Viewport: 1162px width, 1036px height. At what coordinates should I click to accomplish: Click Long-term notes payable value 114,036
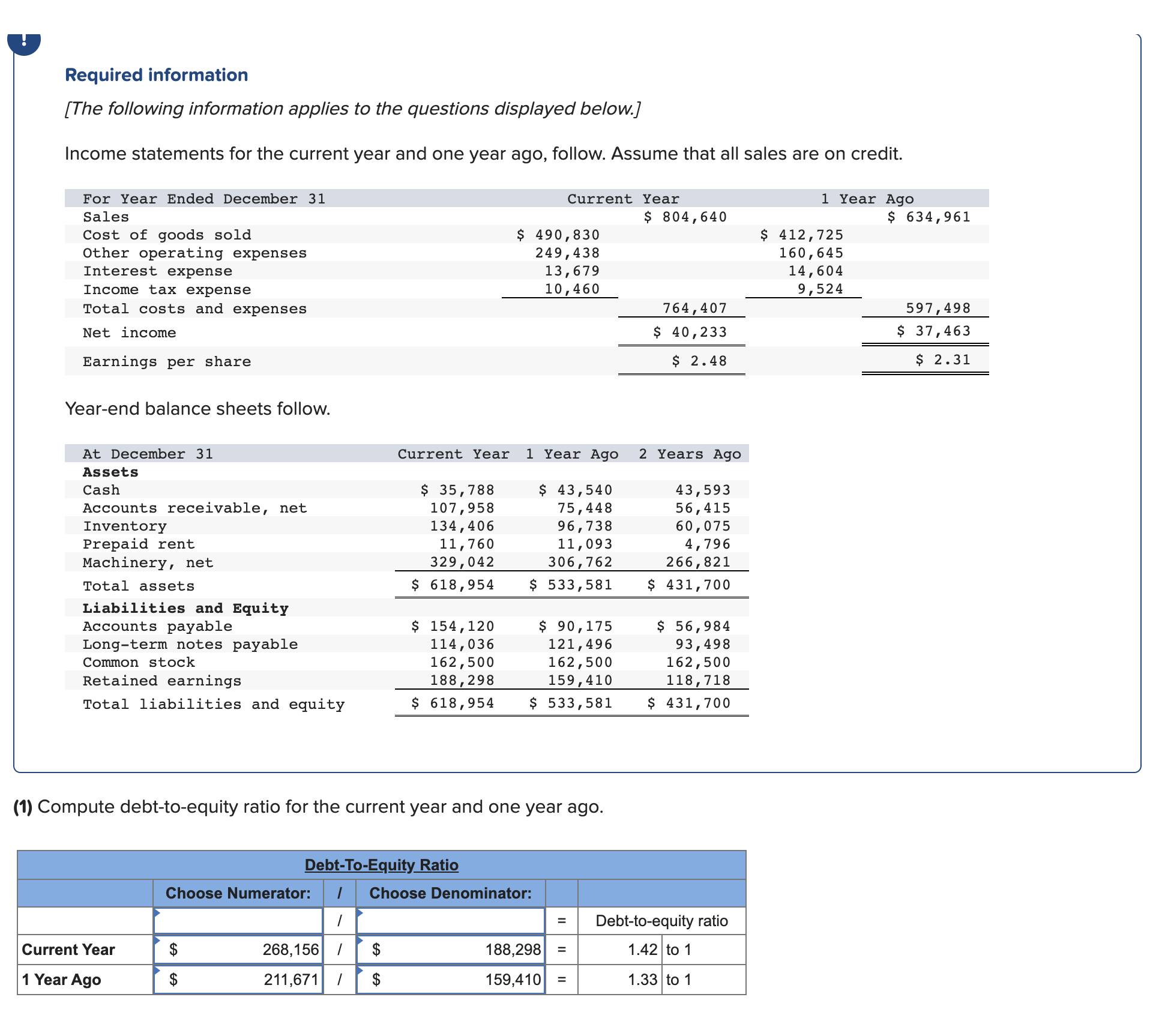point(462,644)
